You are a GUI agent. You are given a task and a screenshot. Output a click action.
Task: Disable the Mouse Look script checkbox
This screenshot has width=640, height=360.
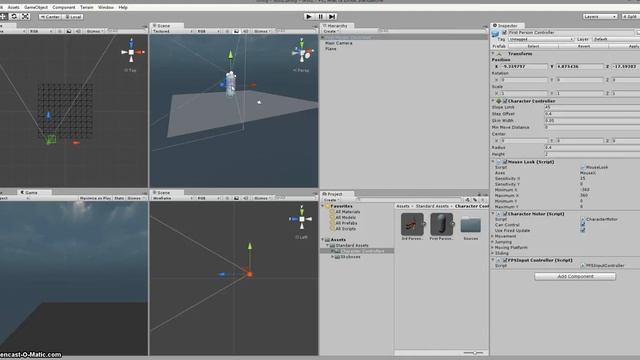click(x=505, y=162)
